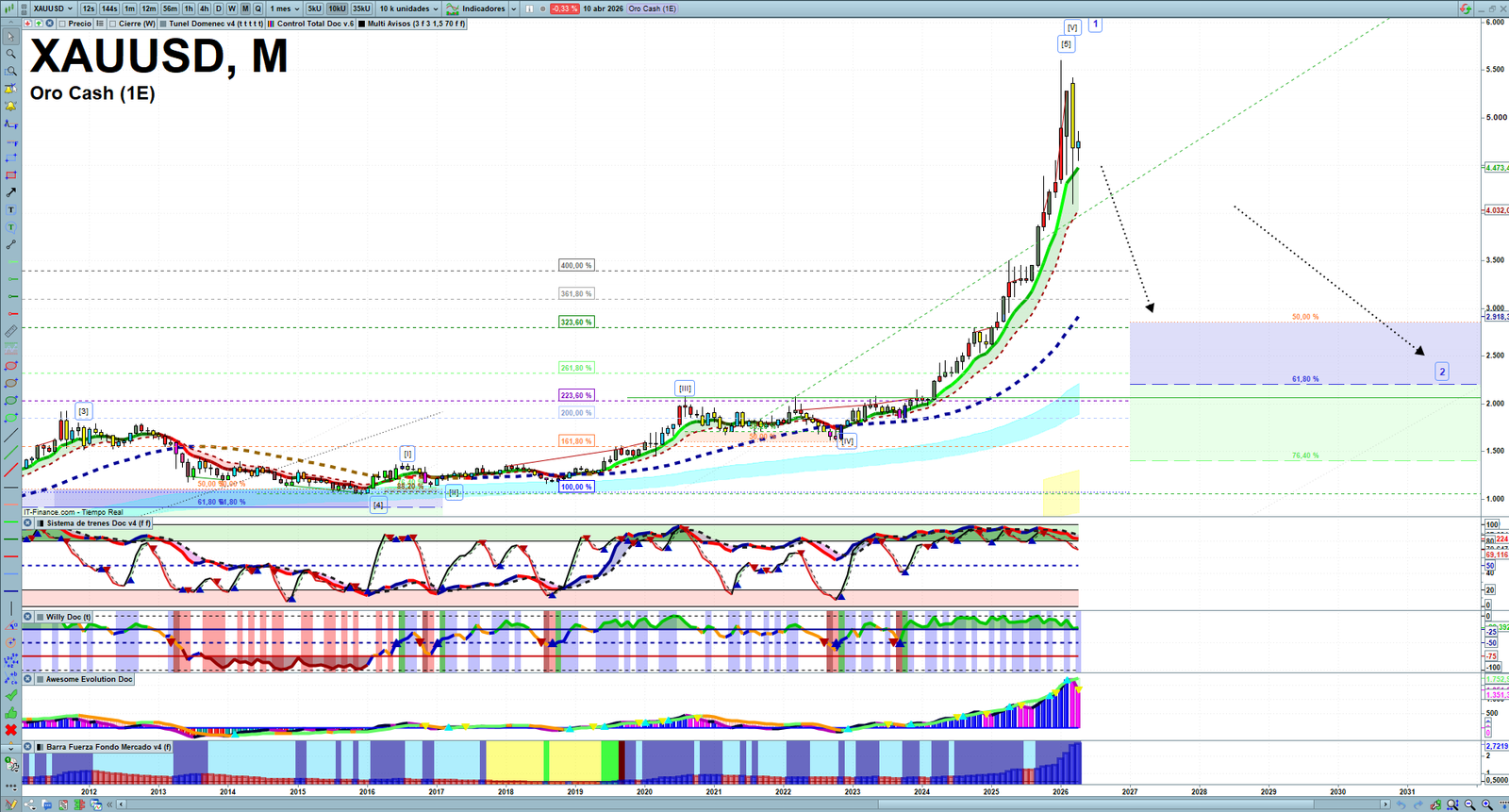
Task: Expand the '1 mes' period dropdown
Action: click(x=285, y=8)
